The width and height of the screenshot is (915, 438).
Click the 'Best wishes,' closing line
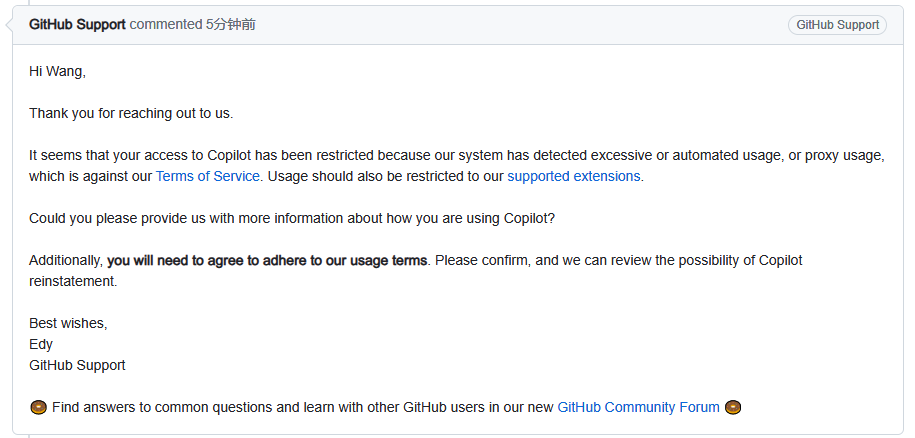click(x=68, y=323)
